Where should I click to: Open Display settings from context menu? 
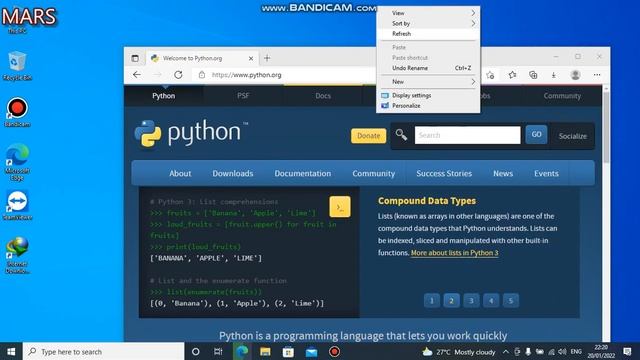click(428, 95)
